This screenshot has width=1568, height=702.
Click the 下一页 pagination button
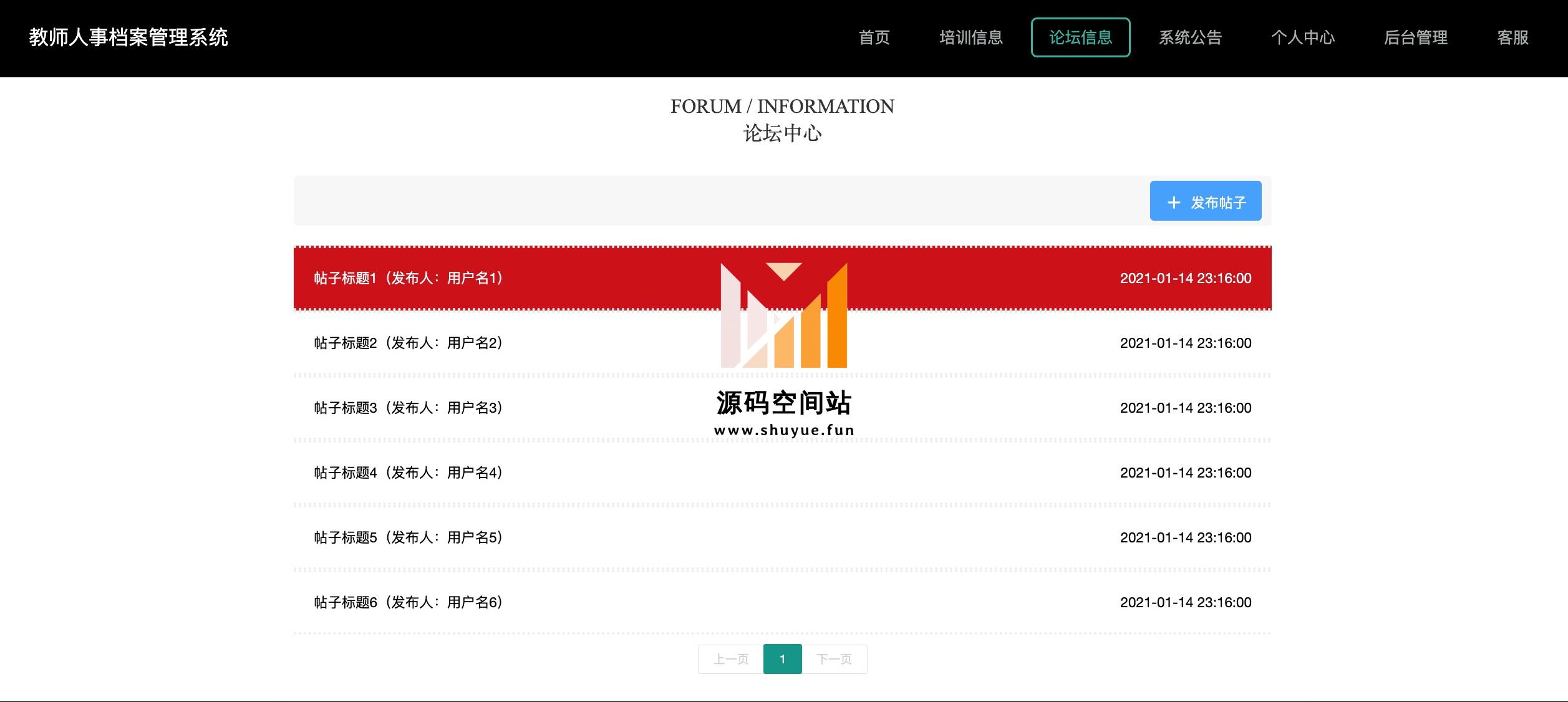(835, 659)
